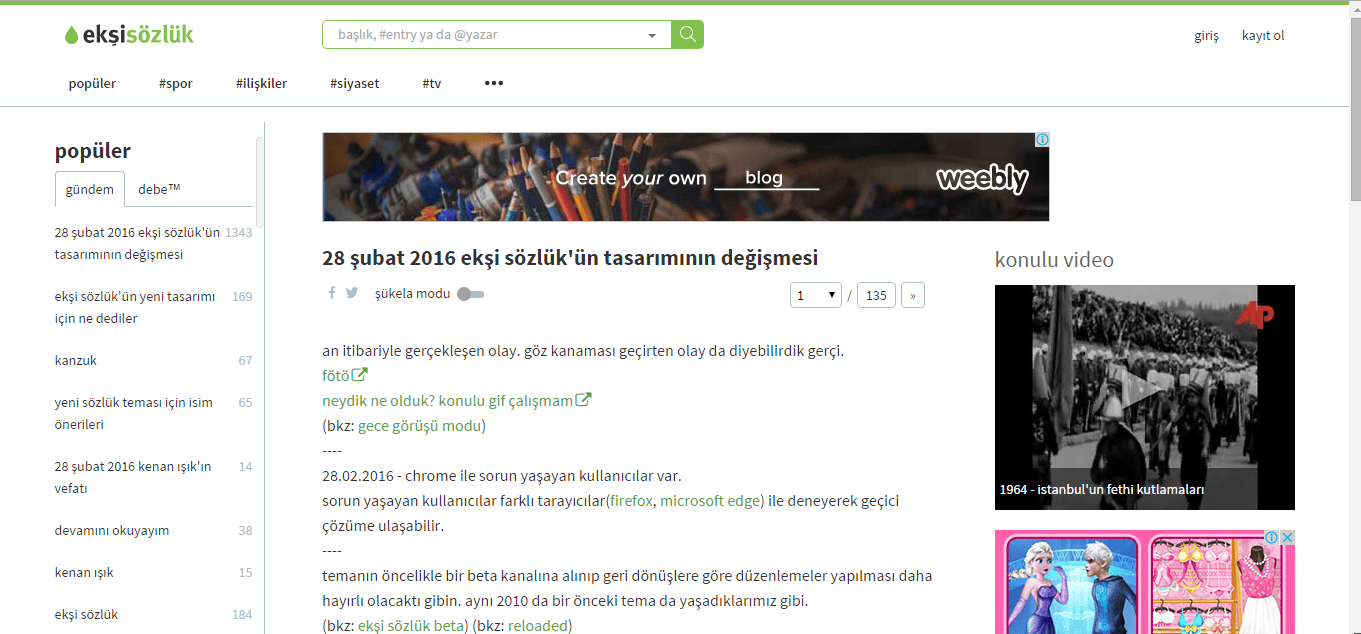Close the dress-up game ad
The width and height of the screenshot is (1361, 634).
(x=1288, y=538)
